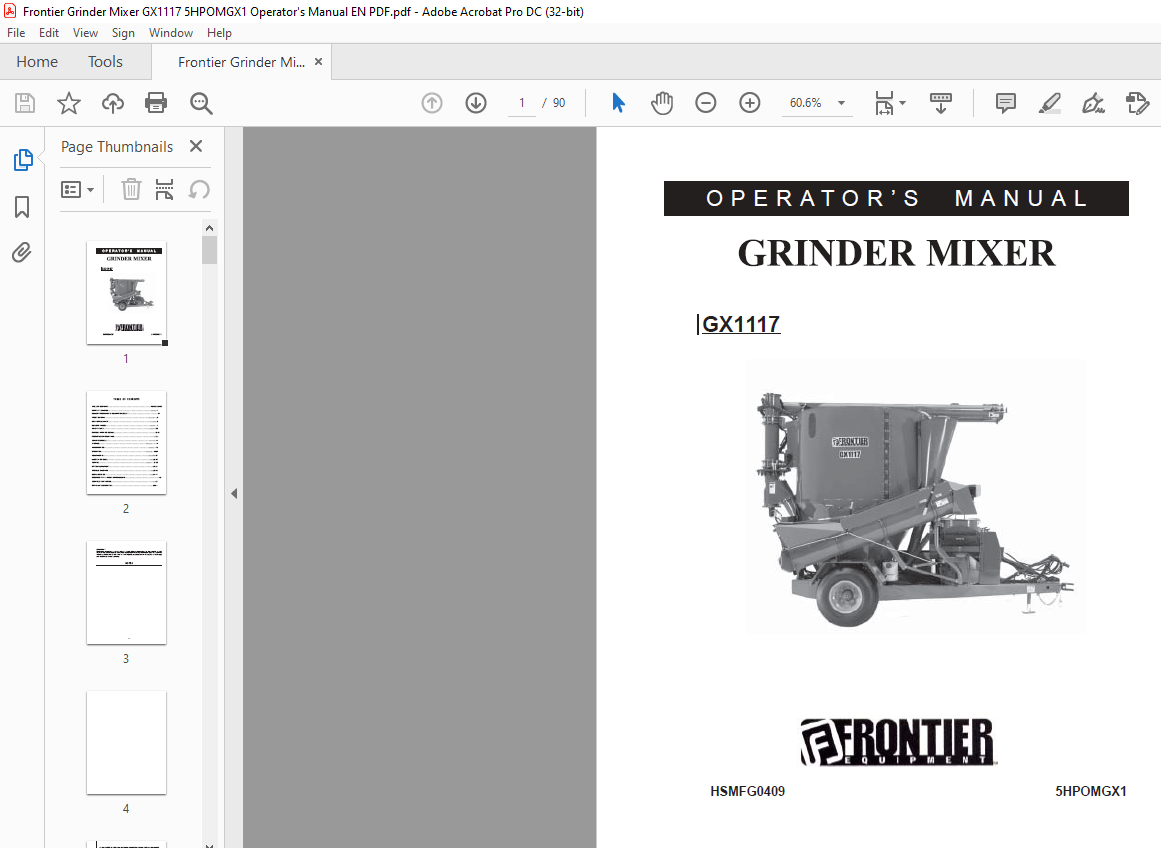Image resolution: width=1161 pixels, height=848 pixels.
Task: Switch to the Tools tab
Action: pyautogui.click(x=105, y=61)
